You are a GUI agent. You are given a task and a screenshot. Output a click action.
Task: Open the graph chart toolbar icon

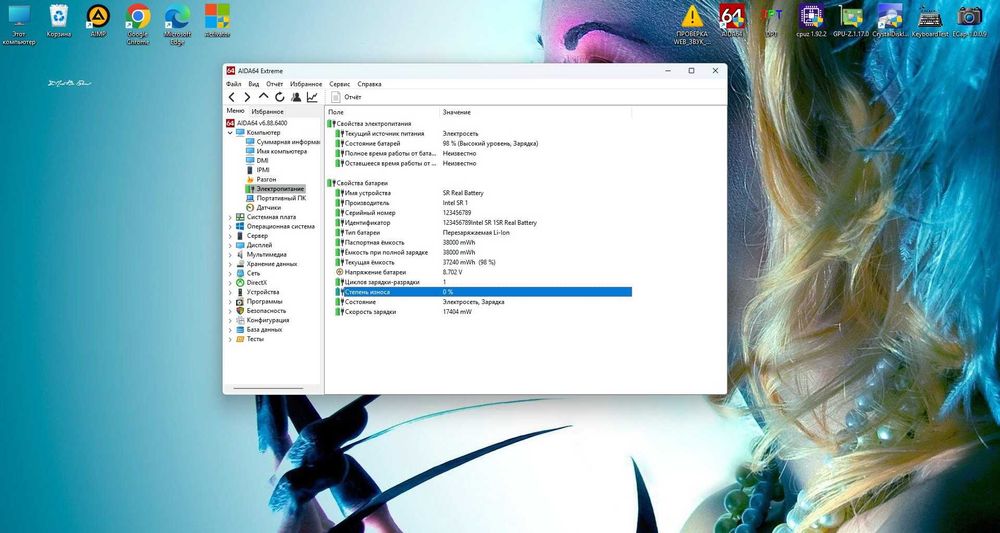point(312,97)
